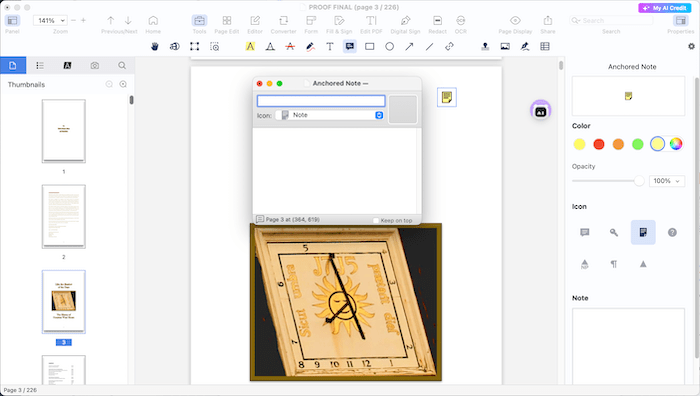Select the Image insert tool
Image resolution: width=700 pixels, height=396 pixels.
(505, 46)
